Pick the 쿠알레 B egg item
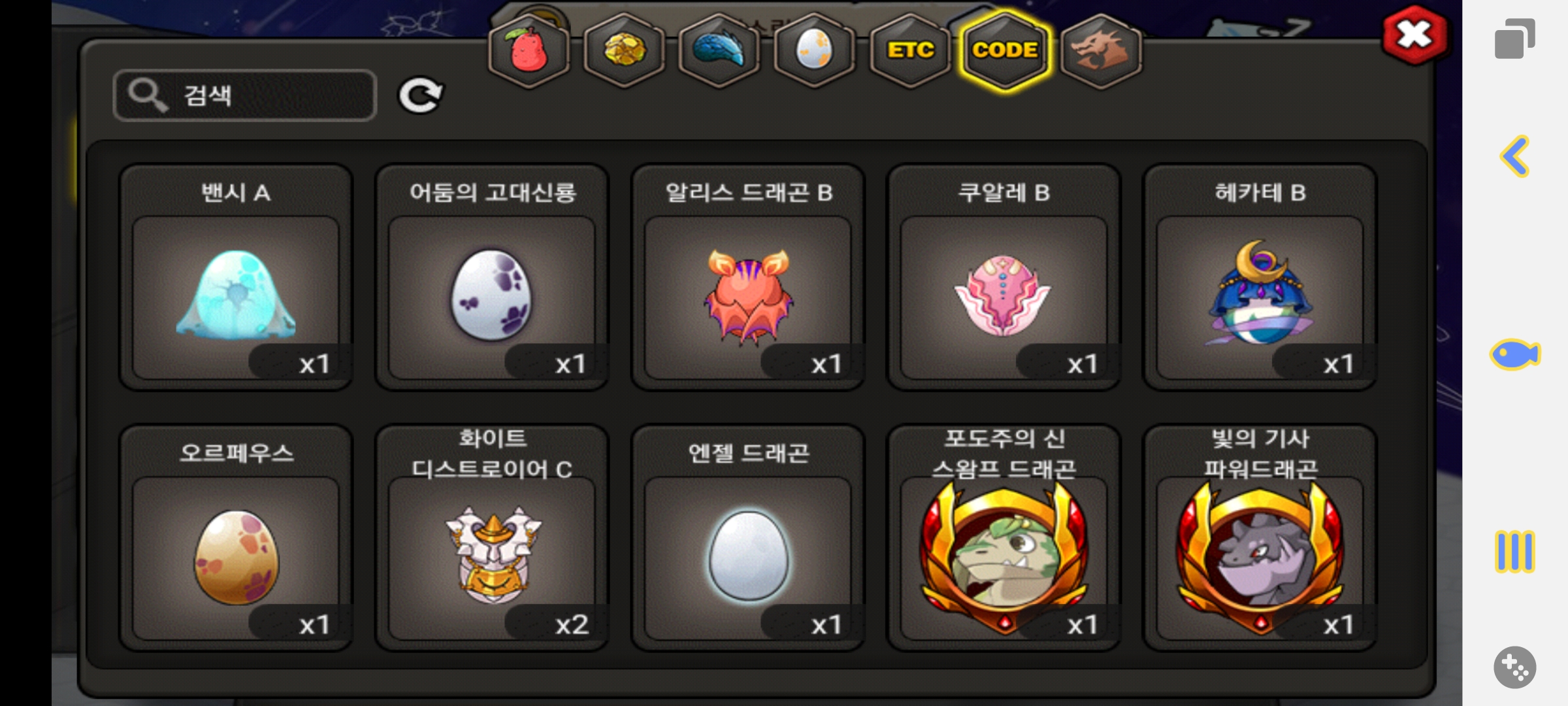The image size is (1568, 706). click(1004, 277)
